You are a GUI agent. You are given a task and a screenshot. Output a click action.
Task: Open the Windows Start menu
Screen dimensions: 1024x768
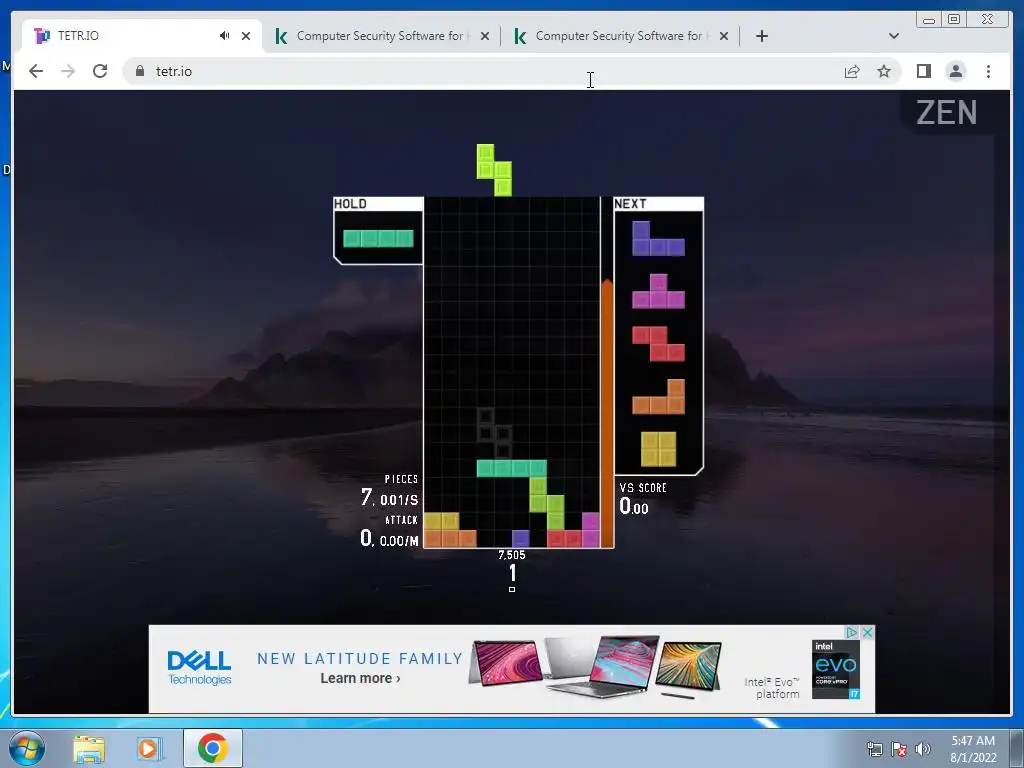click(x=26, y=748)
